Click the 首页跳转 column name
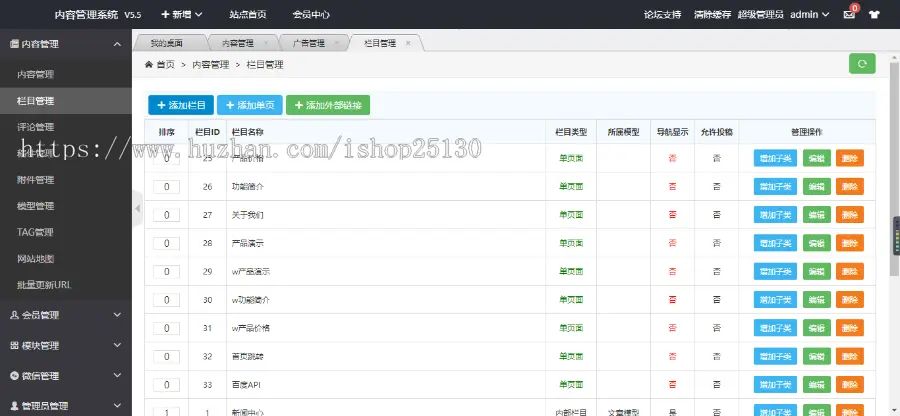The width and height of the screenshot is (900, 416). coord(247,357)
